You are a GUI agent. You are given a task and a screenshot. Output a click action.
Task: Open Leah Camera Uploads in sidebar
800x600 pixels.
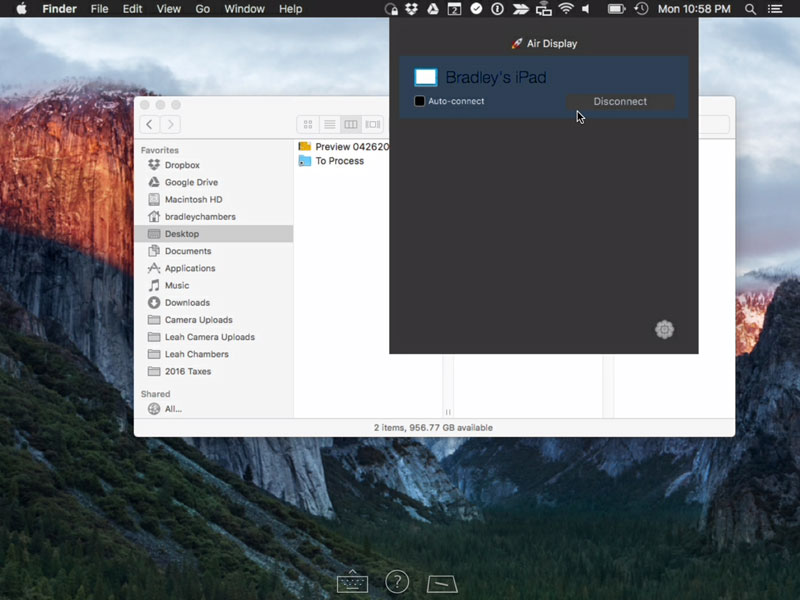click(x=214, y=337)
